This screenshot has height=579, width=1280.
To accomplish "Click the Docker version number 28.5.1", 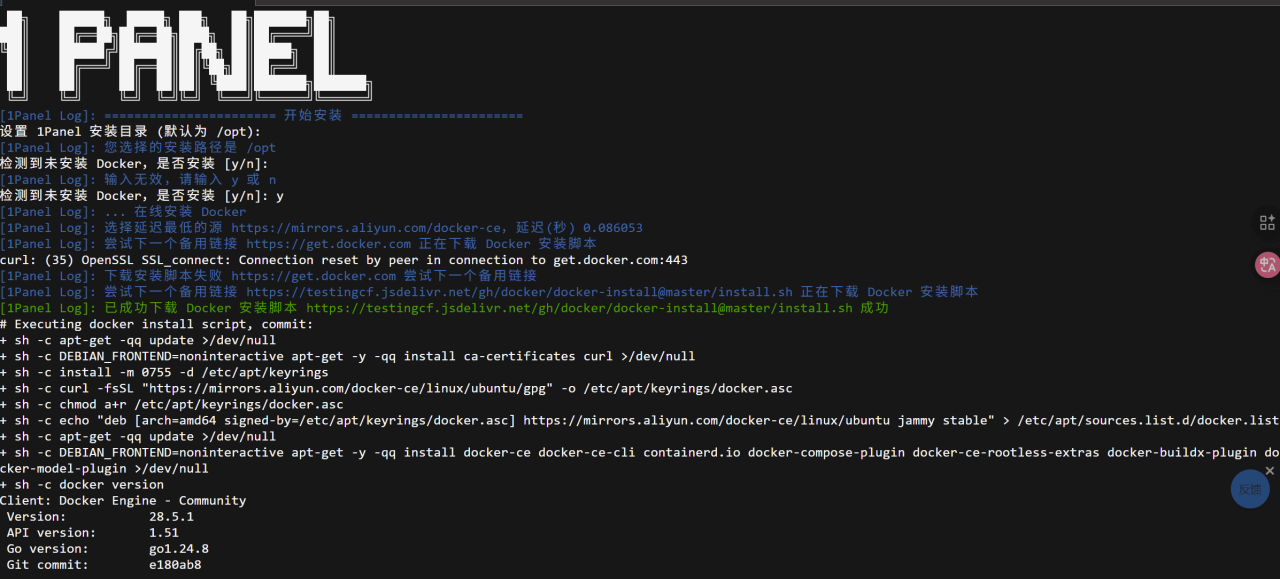I will coord(171,517).
